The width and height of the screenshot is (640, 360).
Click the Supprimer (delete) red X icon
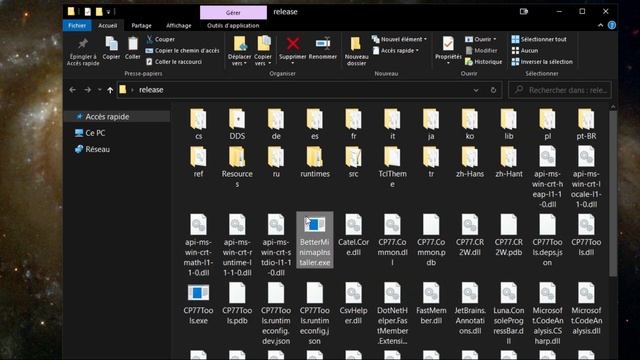(293, 43)
